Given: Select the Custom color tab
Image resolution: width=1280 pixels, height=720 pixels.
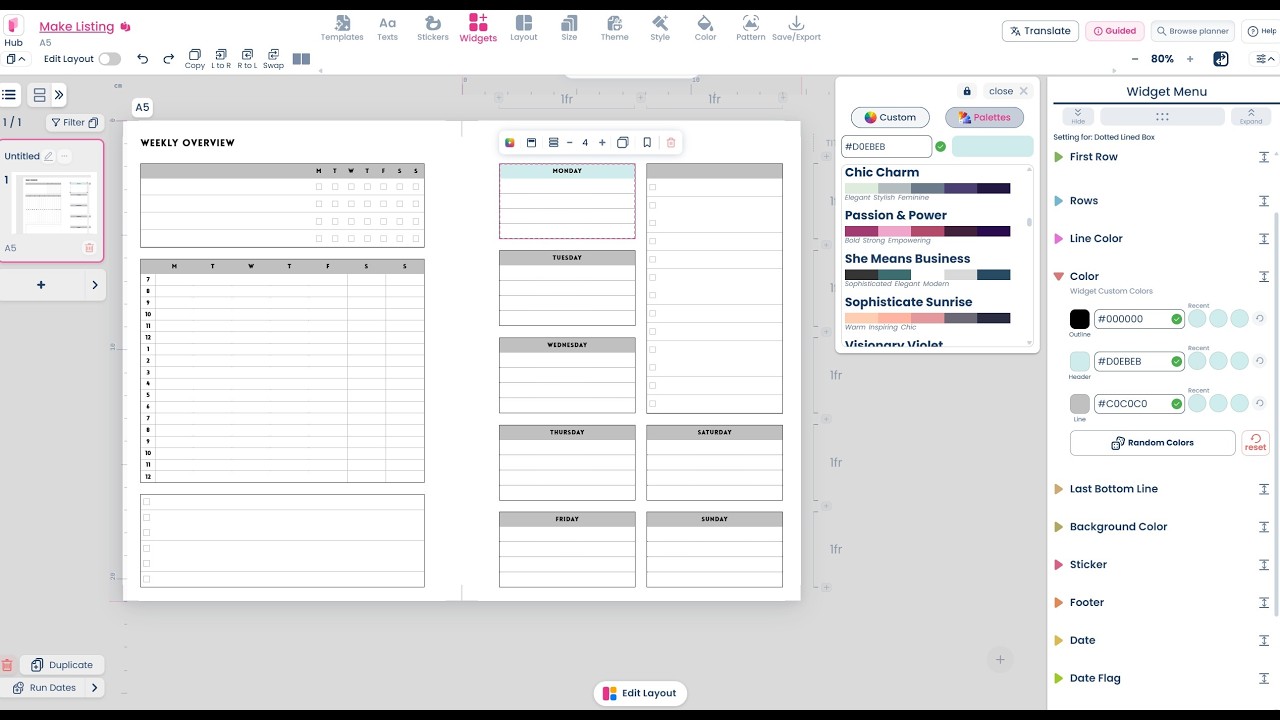Looking at the screenshot, I should pyautogui.click(x=890, y=117).
